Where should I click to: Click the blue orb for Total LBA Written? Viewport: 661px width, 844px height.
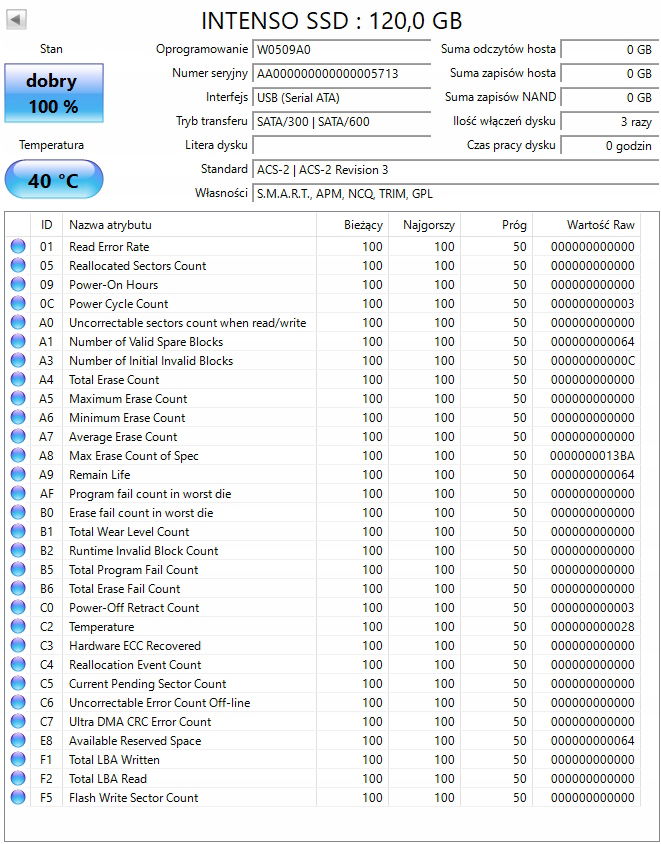pyautogui.click(x=18, y=760)
